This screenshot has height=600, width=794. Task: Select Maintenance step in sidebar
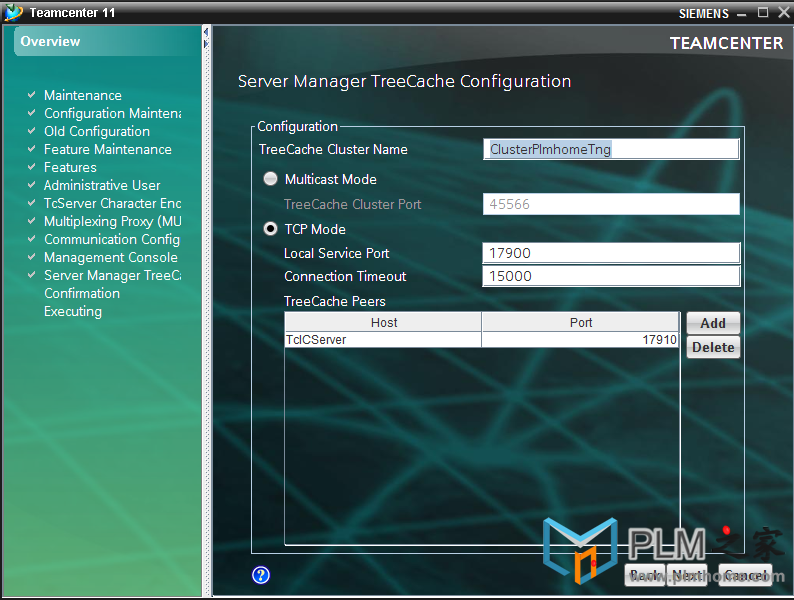(x=83, y=95)
